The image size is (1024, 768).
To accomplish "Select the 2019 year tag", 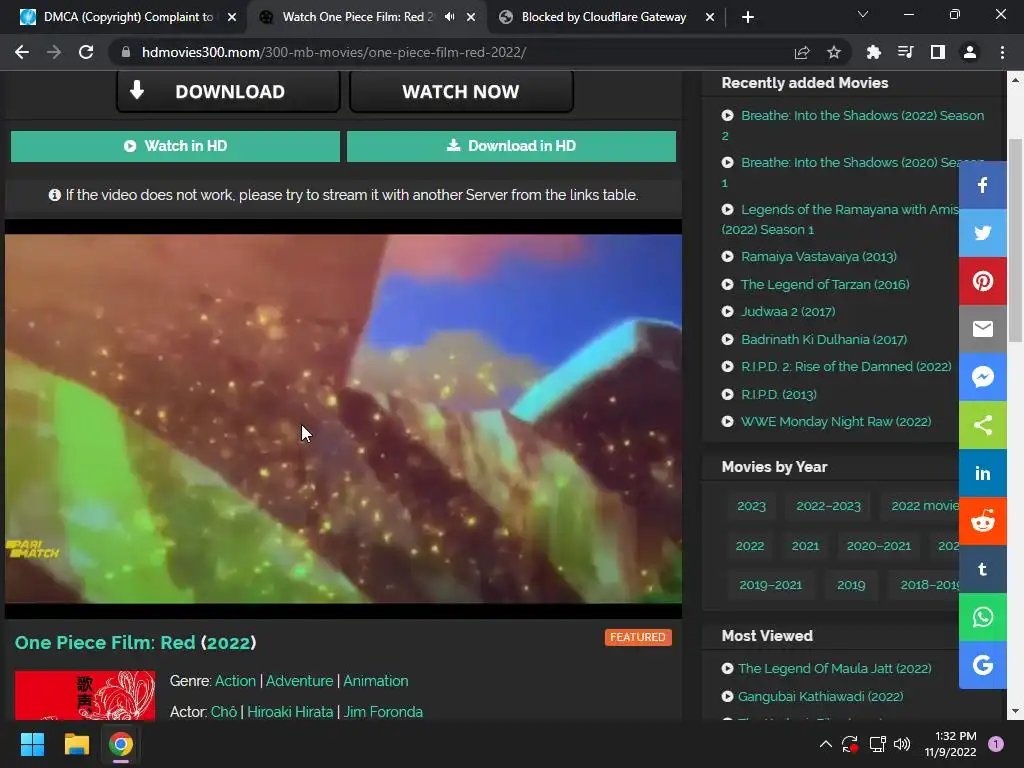I will [851, 584].
